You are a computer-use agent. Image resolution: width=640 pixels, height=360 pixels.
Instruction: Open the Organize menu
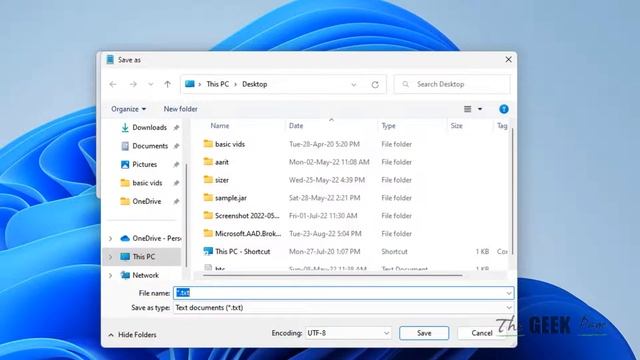129,109
